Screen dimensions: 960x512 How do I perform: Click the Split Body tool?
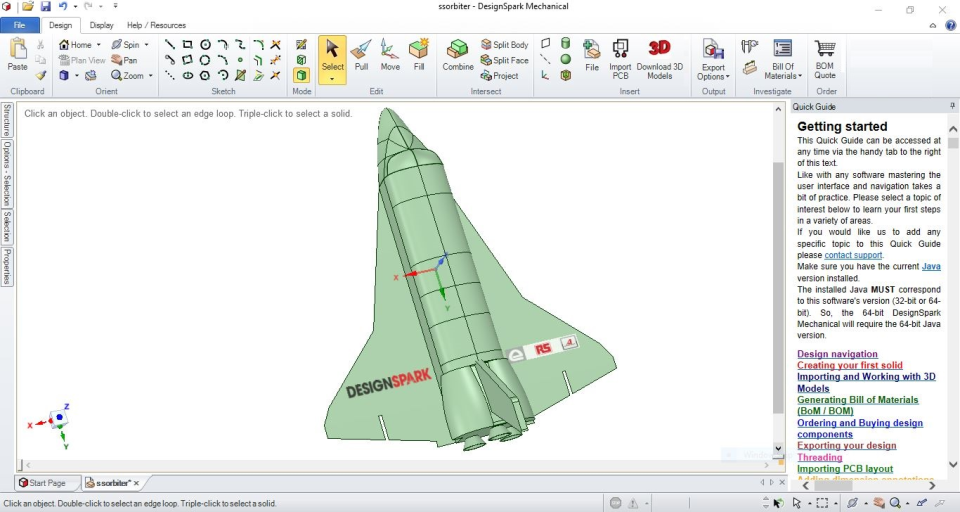pos(504,45)
